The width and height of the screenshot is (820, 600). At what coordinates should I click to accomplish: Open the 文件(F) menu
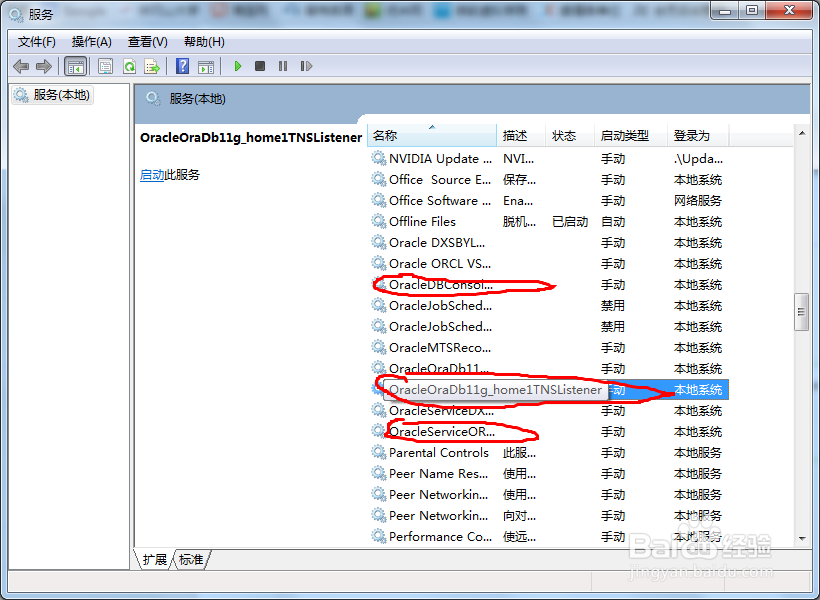(37, 42)
